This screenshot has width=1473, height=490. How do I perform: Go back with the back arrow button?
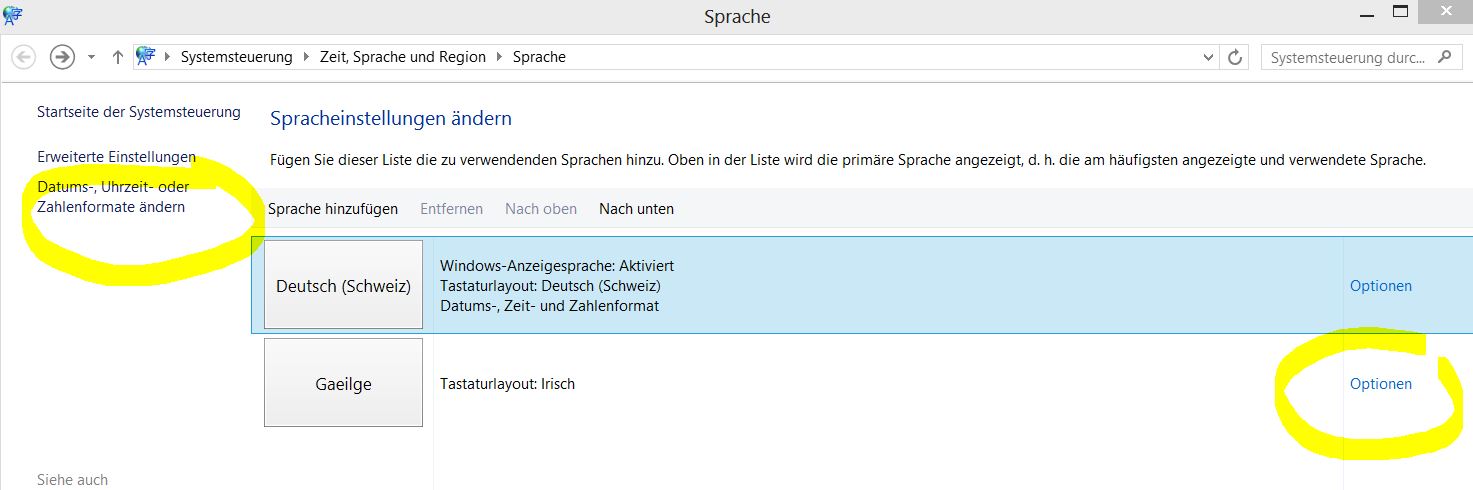pos(24,57)
